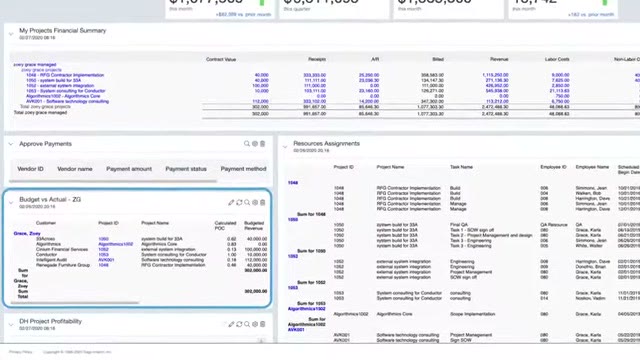Refresh the Budget vs Actual - ZG report
This screenshot has width=640, height=360.
pyautogui.click(x=239, y=202)
